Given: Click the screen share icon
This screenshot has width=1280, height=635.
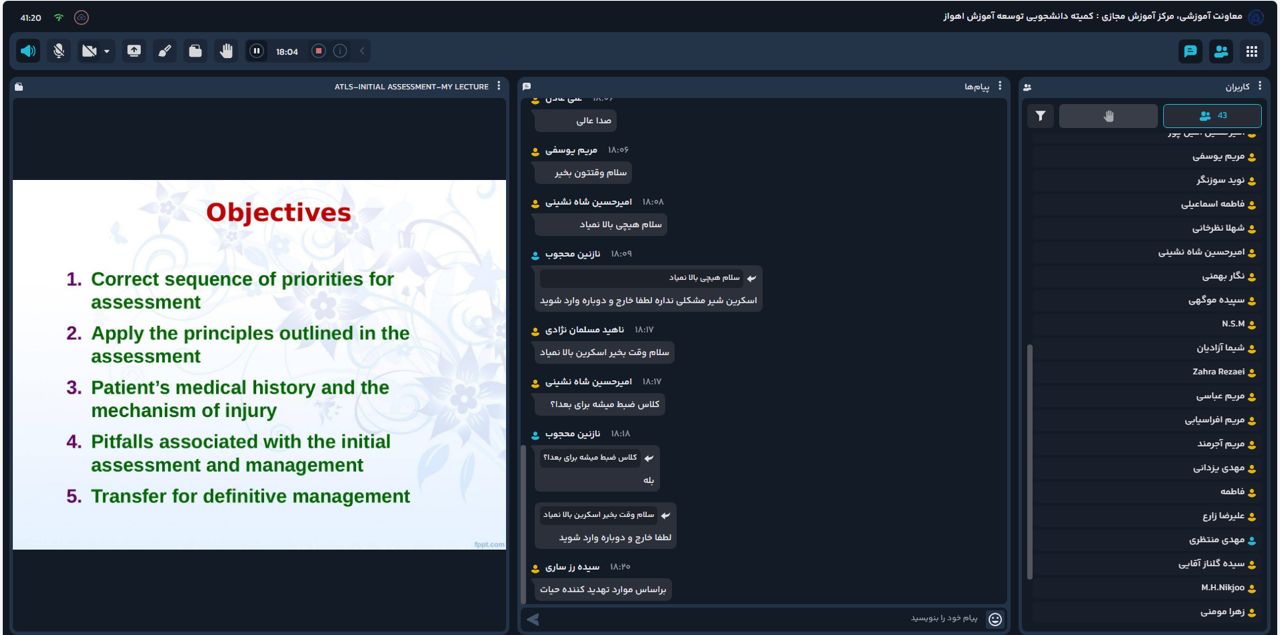Looking at the screenshot, I should [133, 51].
